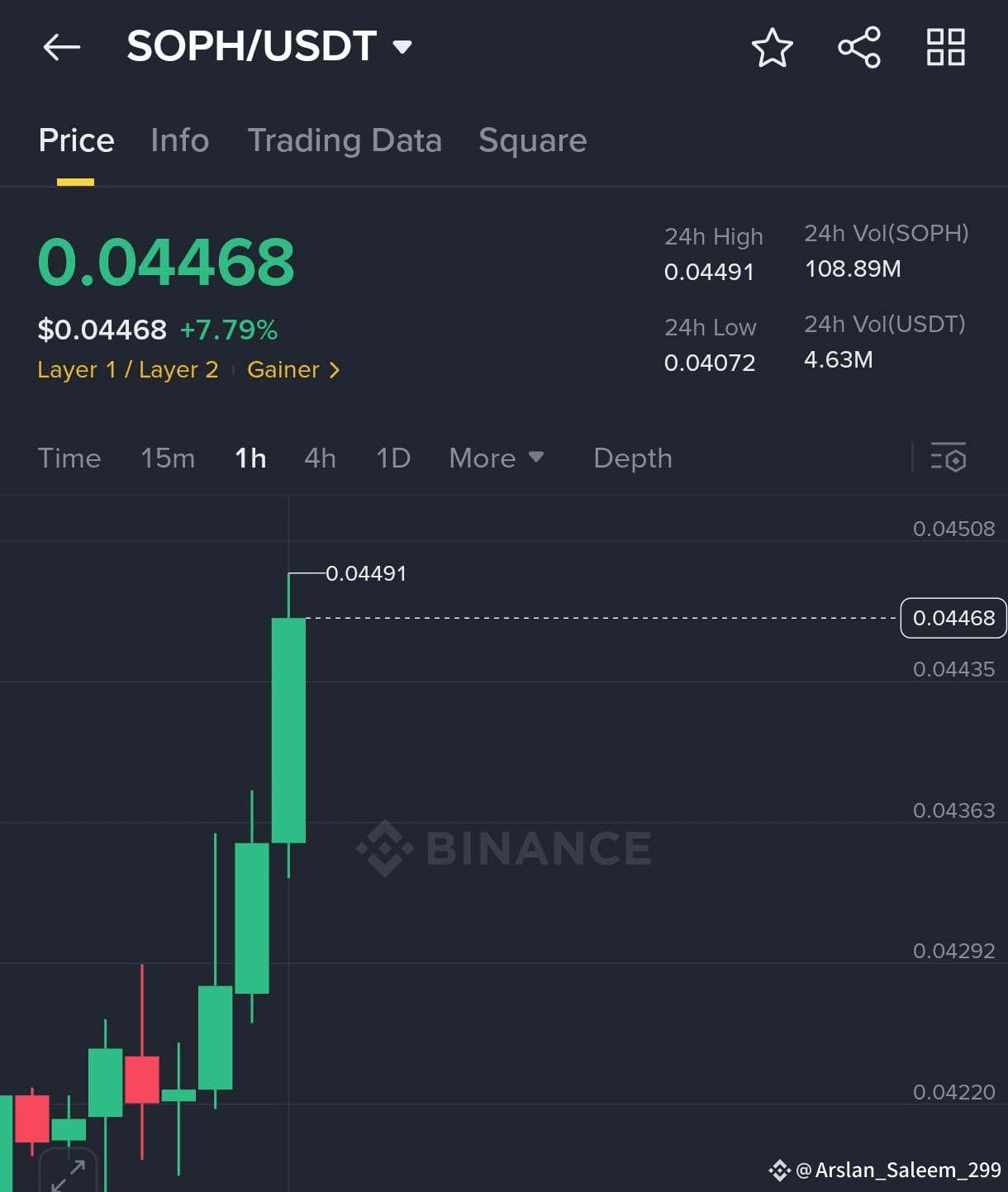Switch to the Info tab
Image resolution: width=1008 pixels, height=1192 pixels.
(x=179, y=140)
